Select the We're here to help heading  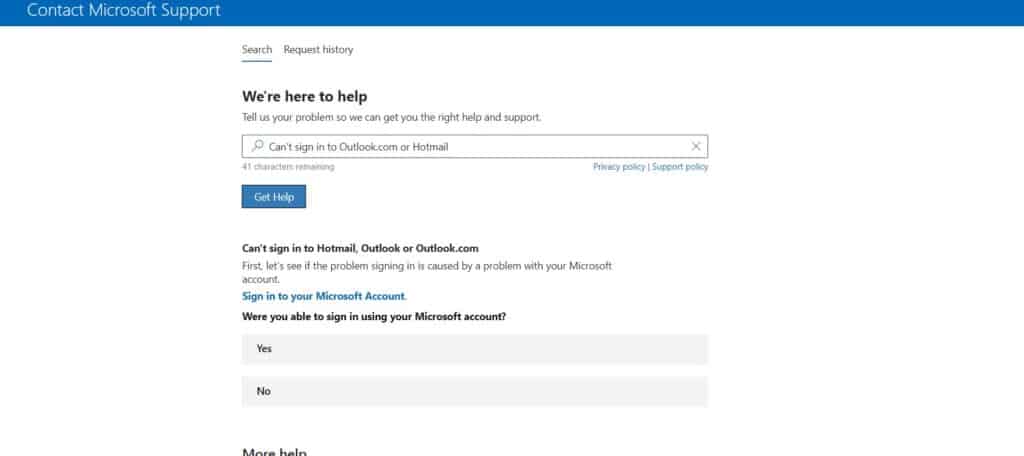304,97
